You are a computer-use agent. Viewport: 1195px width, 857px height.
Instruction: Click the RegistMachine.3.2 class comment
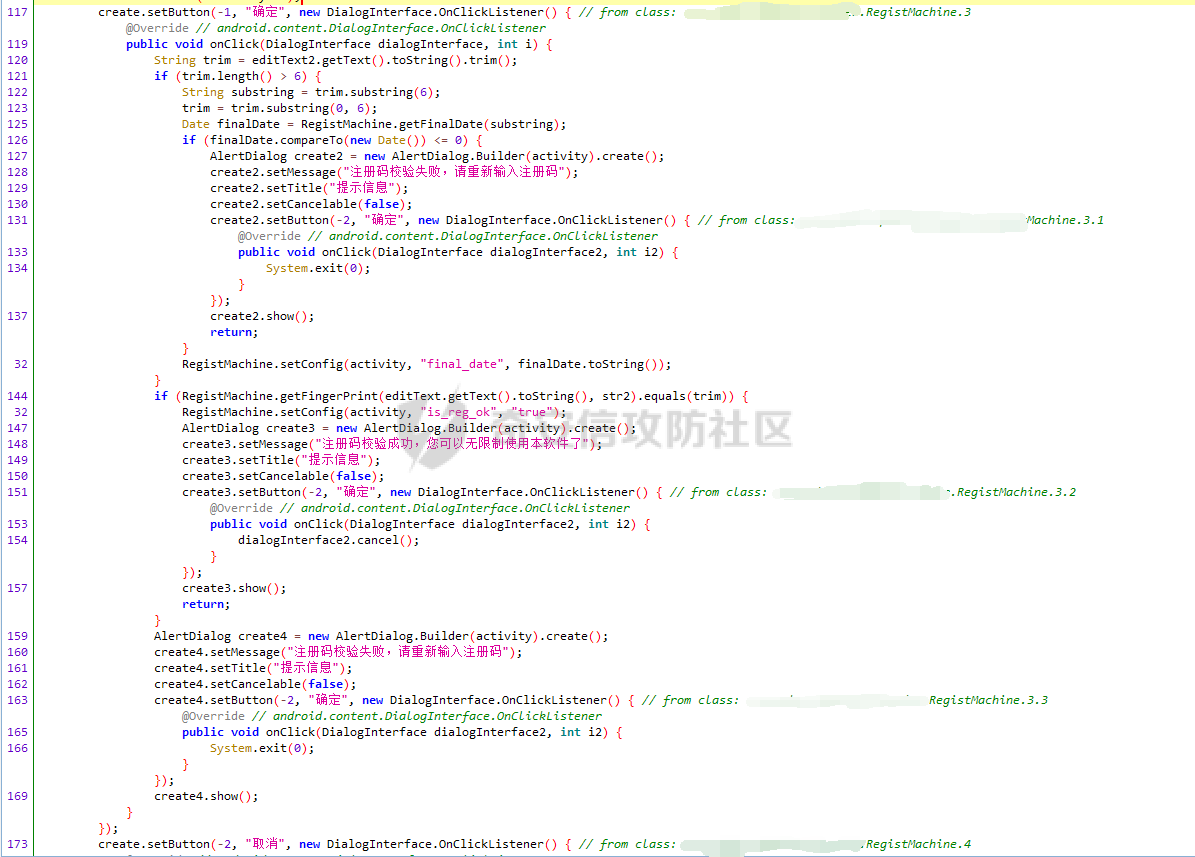1015,492
